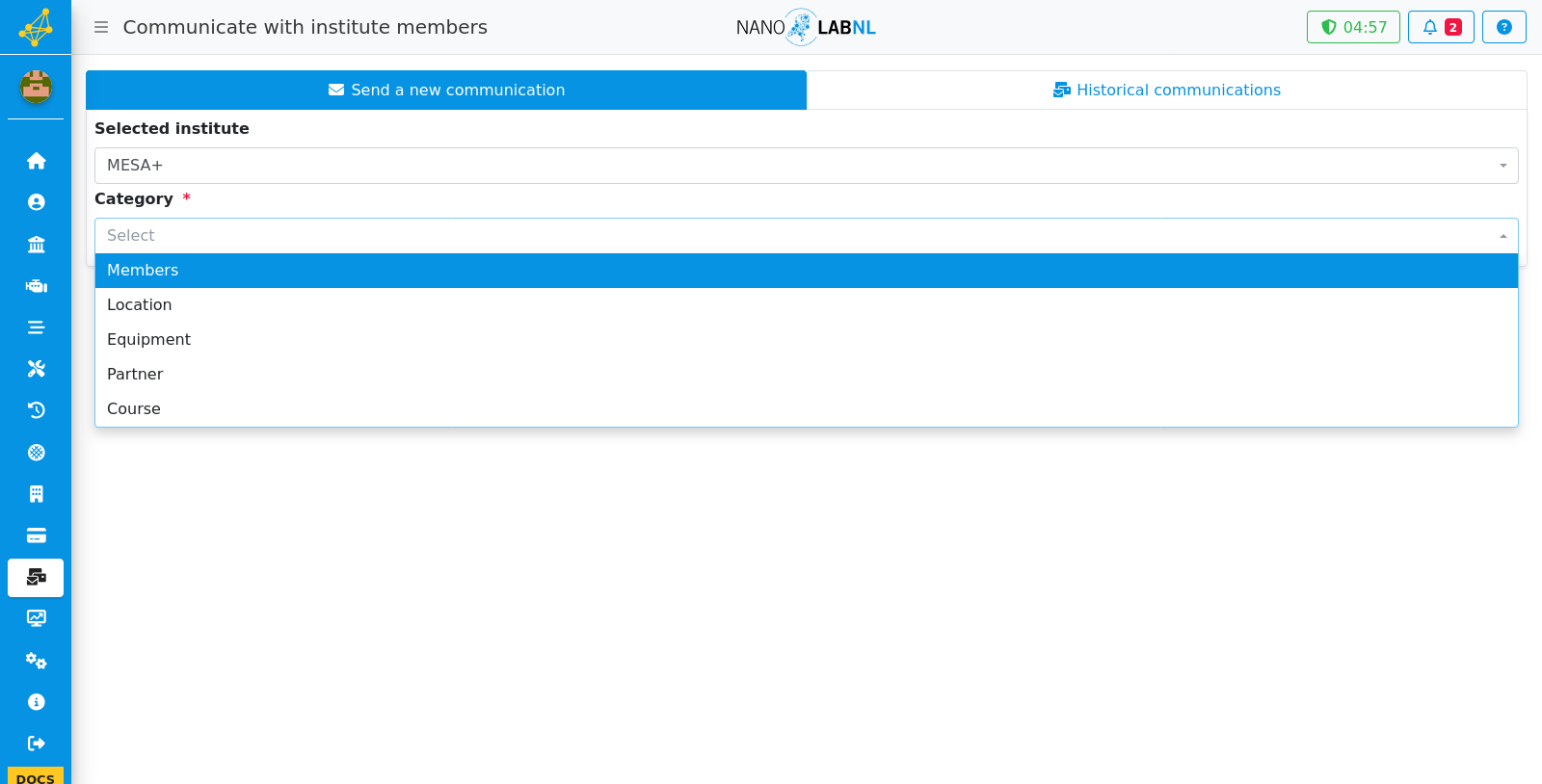Click the user avatar picture
Image resolution: width=1542 pixels, height=784 pixels.
[36, 88]
